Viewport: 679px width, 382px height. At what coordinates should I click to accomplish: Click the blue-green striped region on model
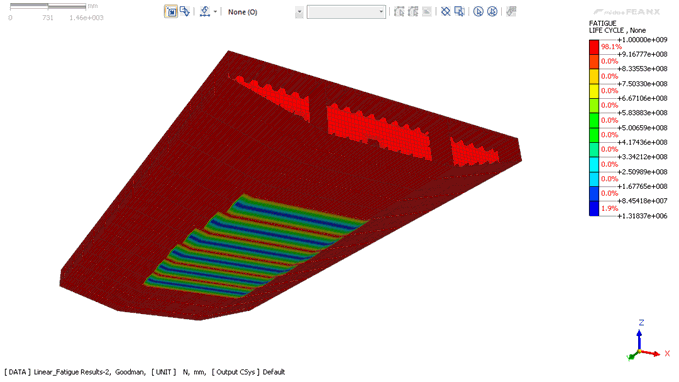[x=255, y=246]
